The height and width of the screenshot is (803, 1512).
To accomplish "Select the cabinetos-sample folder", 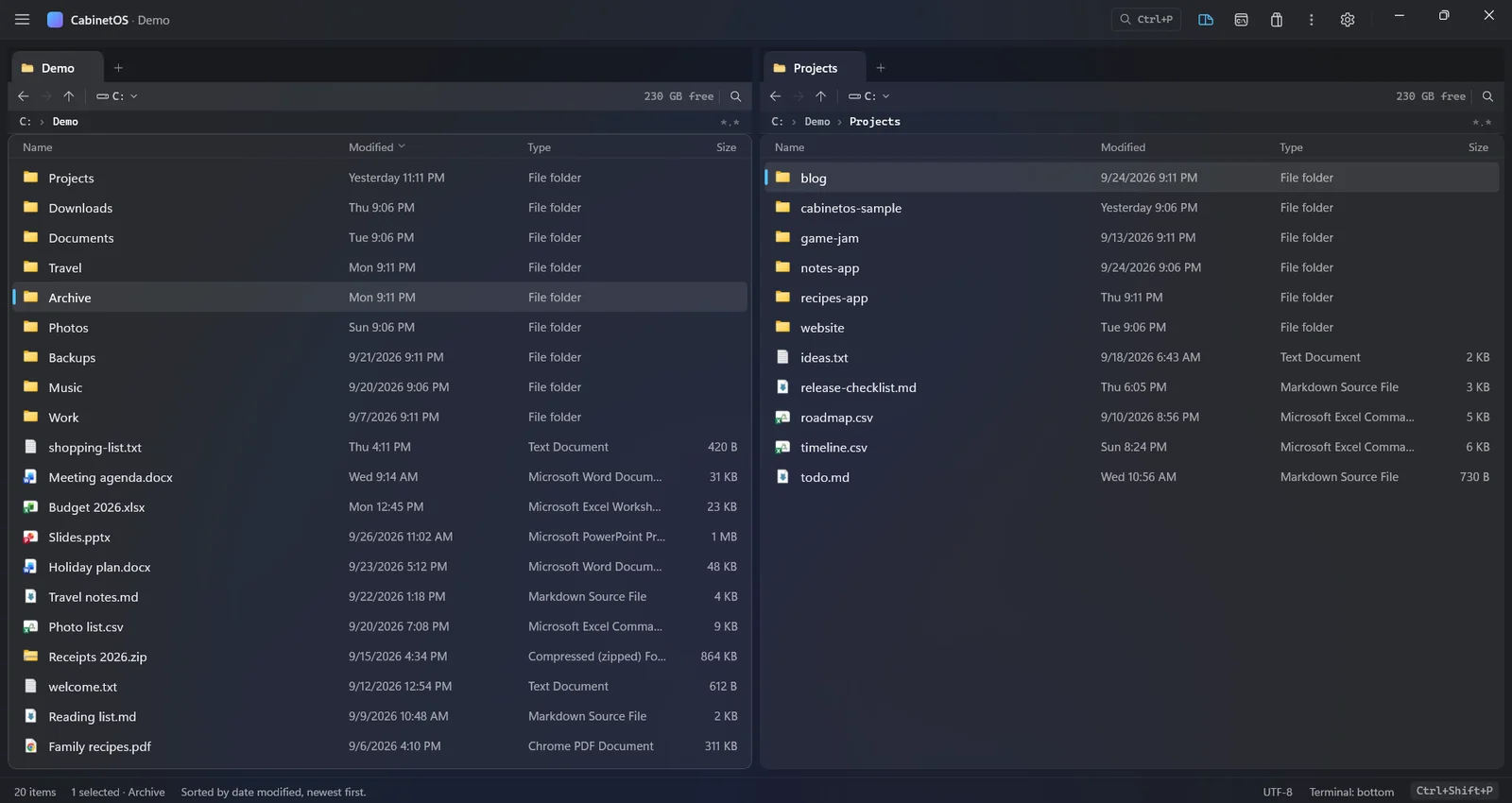I will coord(1132,208).
